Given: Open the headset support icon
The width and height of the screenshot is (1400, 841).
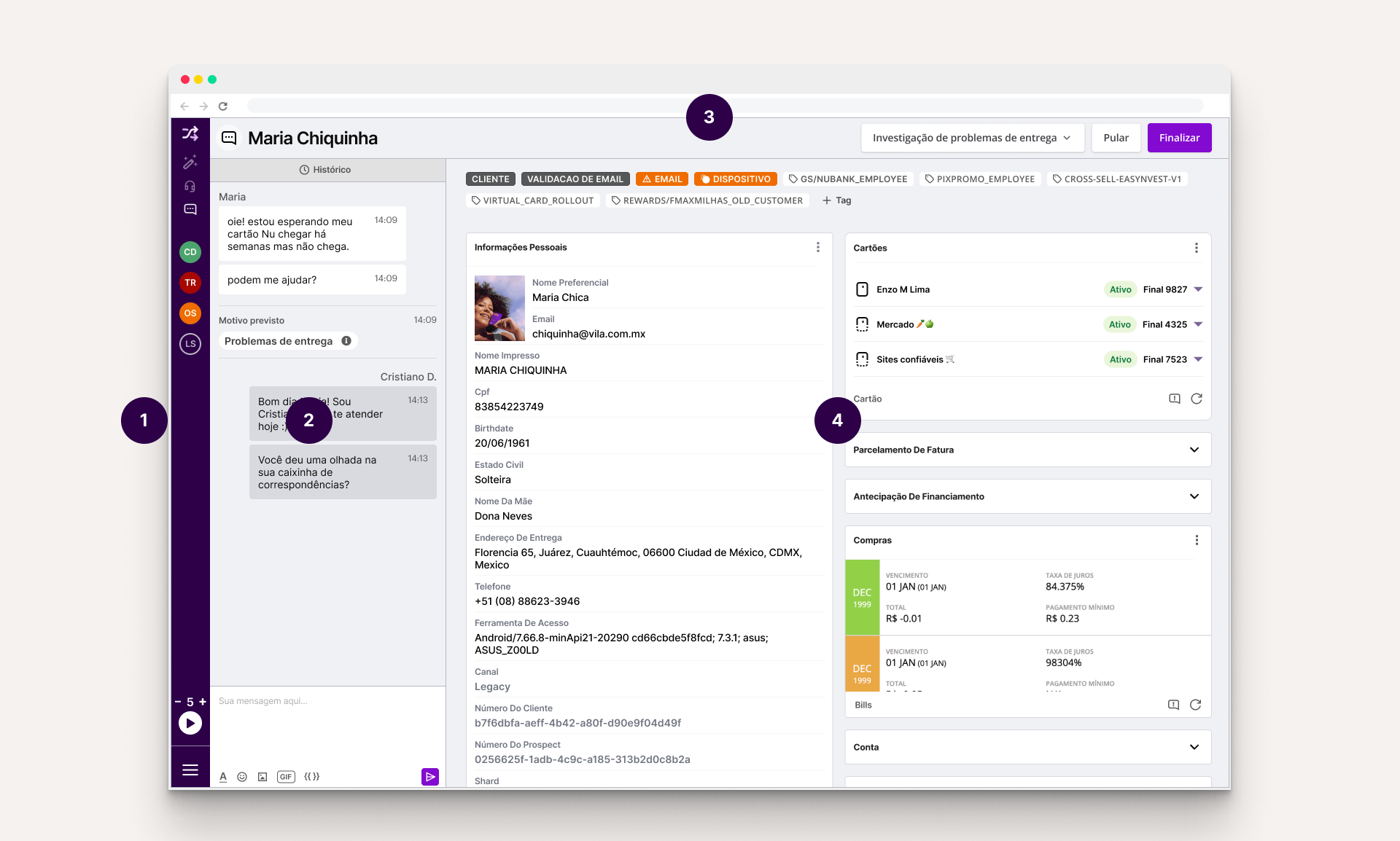Looking at the screenshot, I should click(x=190, y=186).
